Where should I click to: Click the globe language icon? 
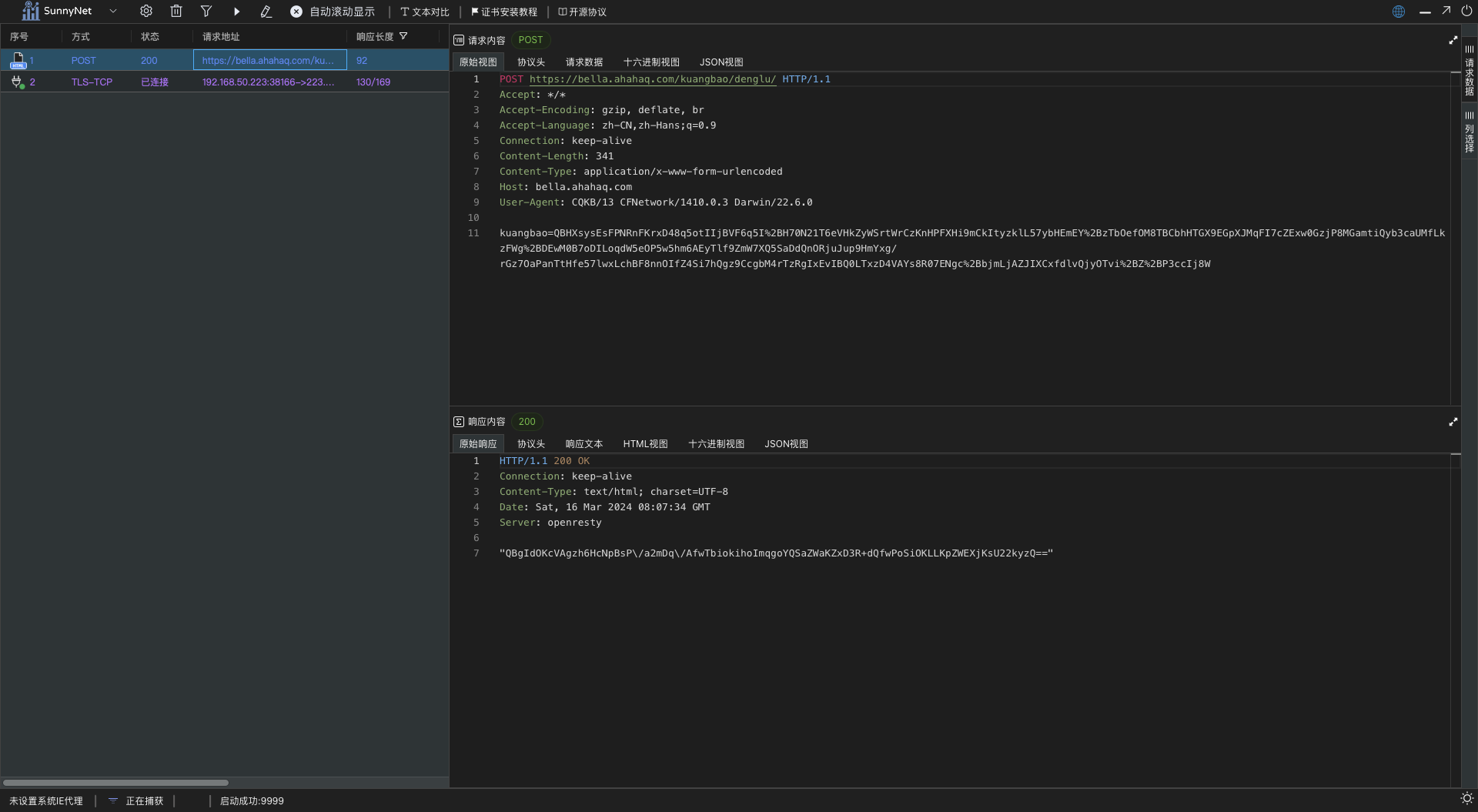[x=1398, y=12]
